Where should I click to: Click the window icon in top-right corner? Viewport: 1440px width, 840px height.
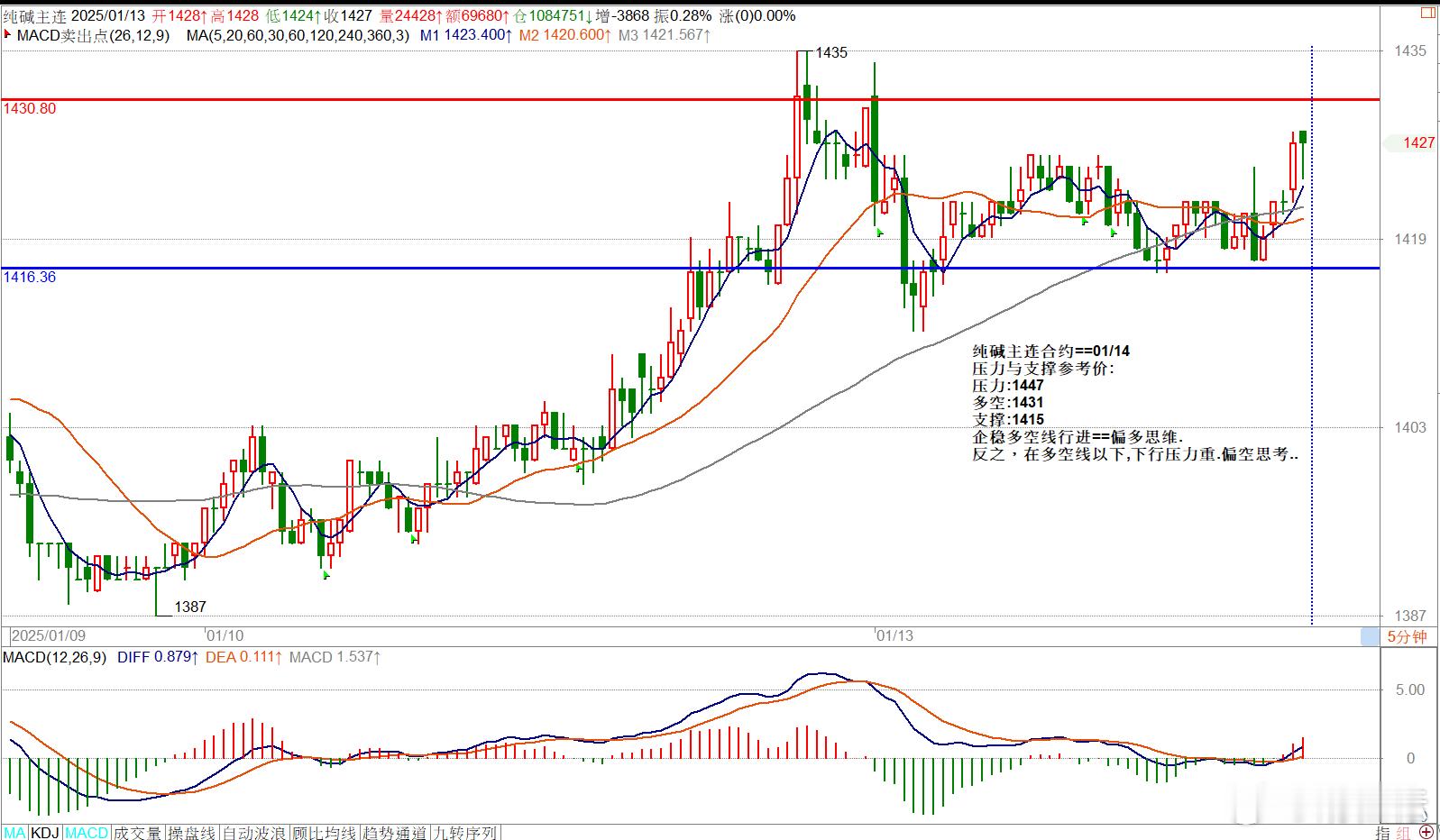(x=1427, y=12)
